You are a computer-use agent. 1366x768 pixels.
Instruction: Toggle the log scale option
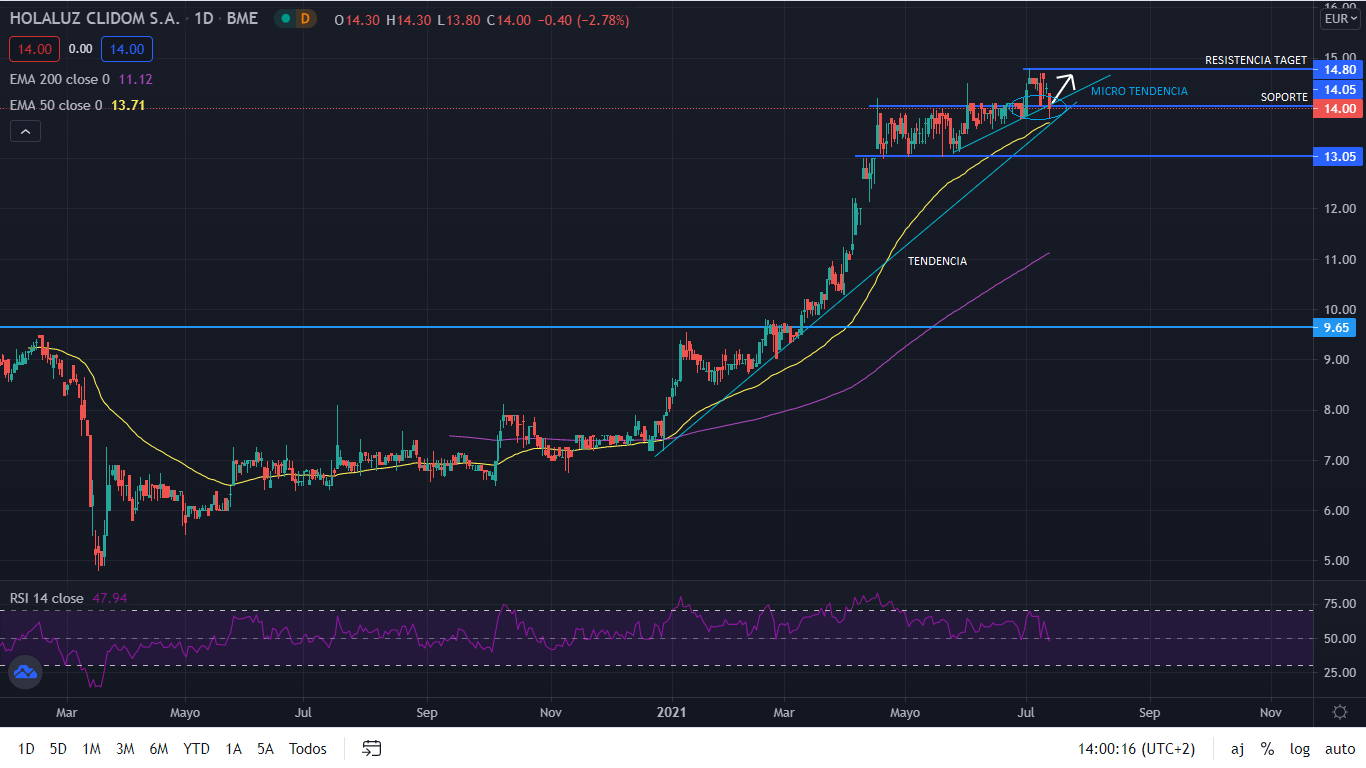pos(1299,749)
